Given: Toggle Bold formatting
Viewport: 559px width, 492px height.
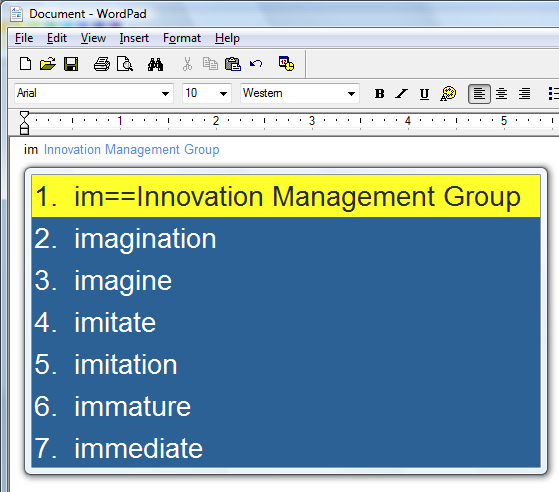Looking at the screenshot, I should click(x=380, y=94).
